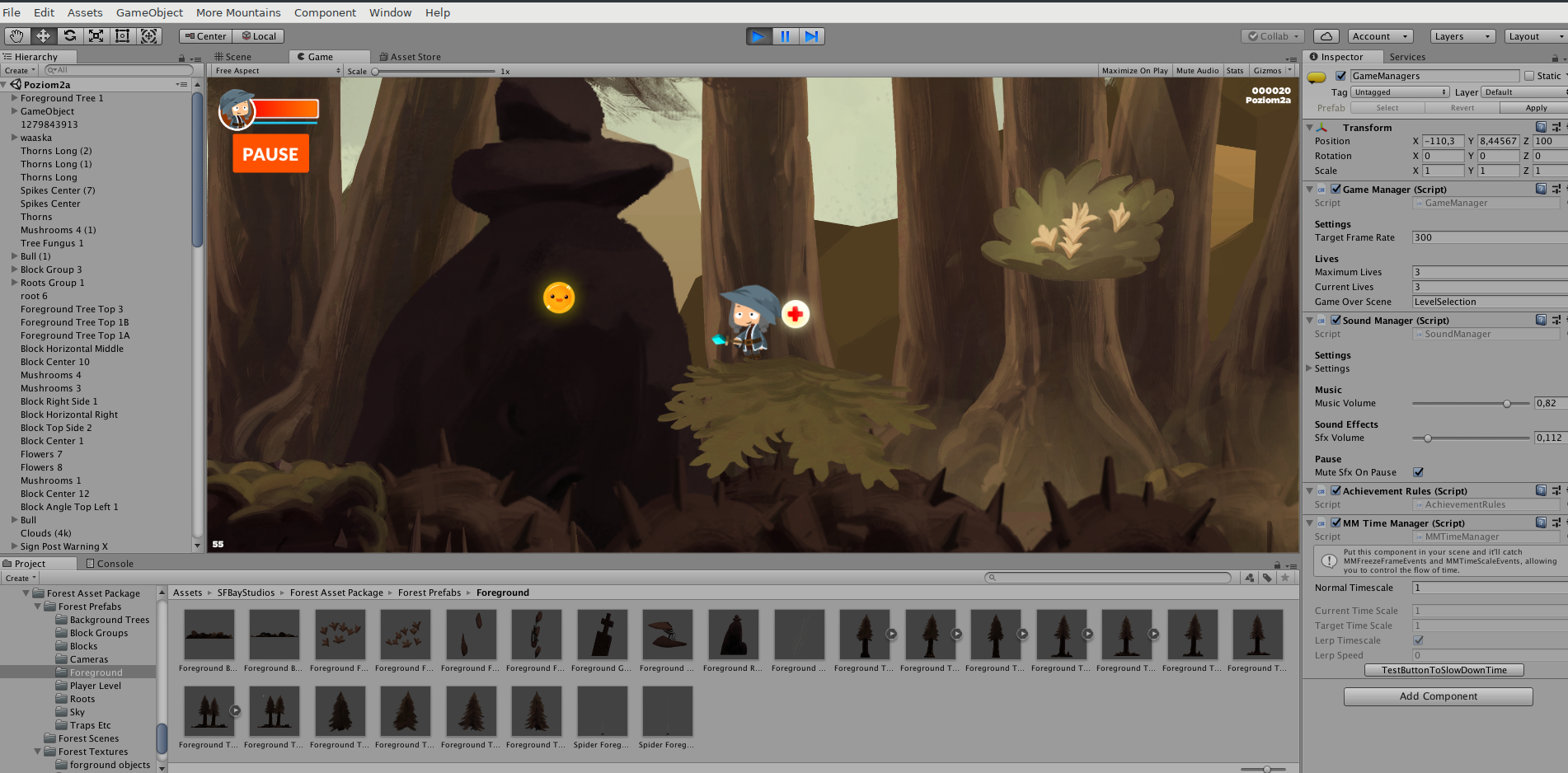Screen dimensions: 1568x773
Task: Click the Music Volume slider
Action: point(1471,404)
